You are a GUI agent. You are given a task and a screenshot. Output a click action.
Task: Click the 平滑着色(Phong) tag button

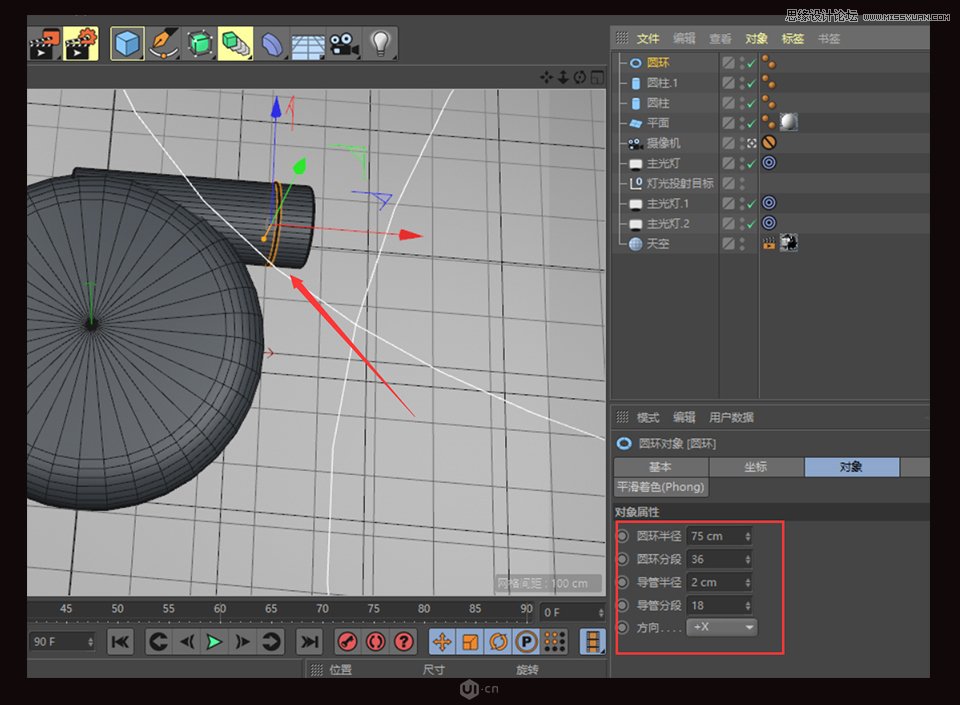[660, 487]
